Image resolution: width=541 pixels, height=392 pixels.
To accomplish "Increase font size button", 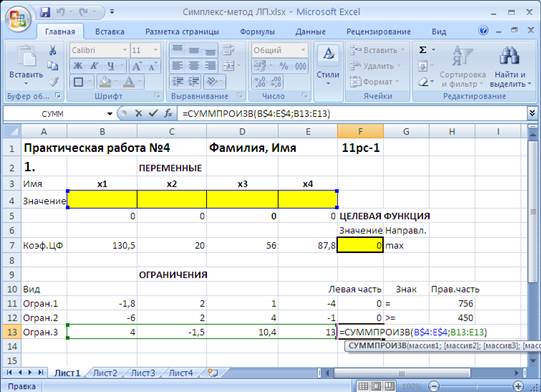I will click(x=137, y=66).
